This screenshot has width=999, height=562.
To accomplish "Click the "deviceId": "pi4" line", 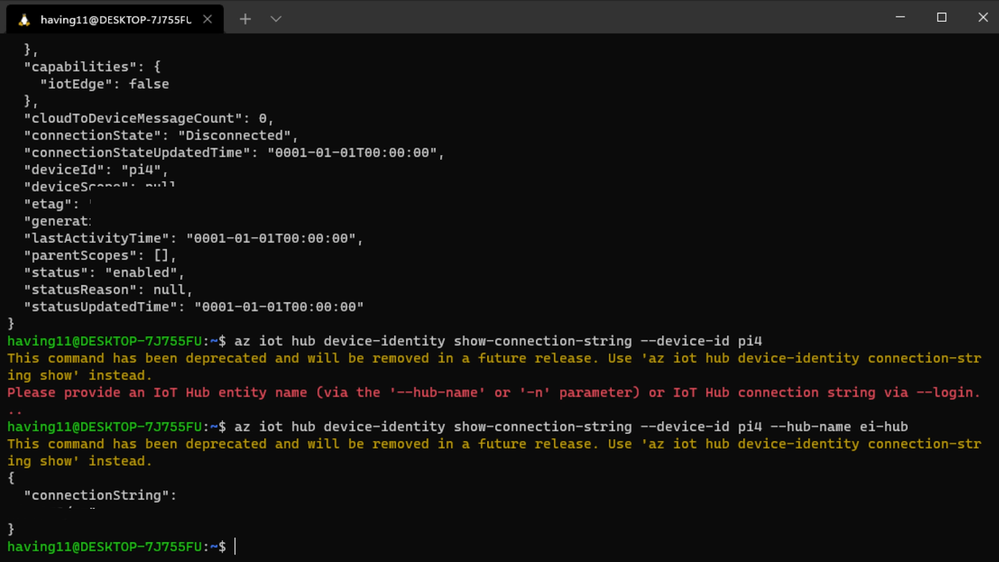I will pyautogui.click(x=96, y=169).
